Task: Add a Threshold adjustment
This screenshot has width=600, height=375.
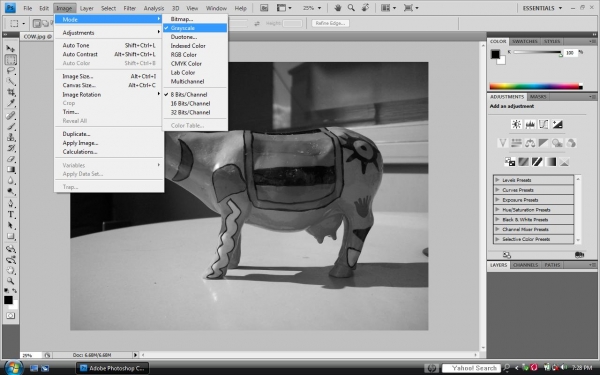Action: tap(537, 162)
